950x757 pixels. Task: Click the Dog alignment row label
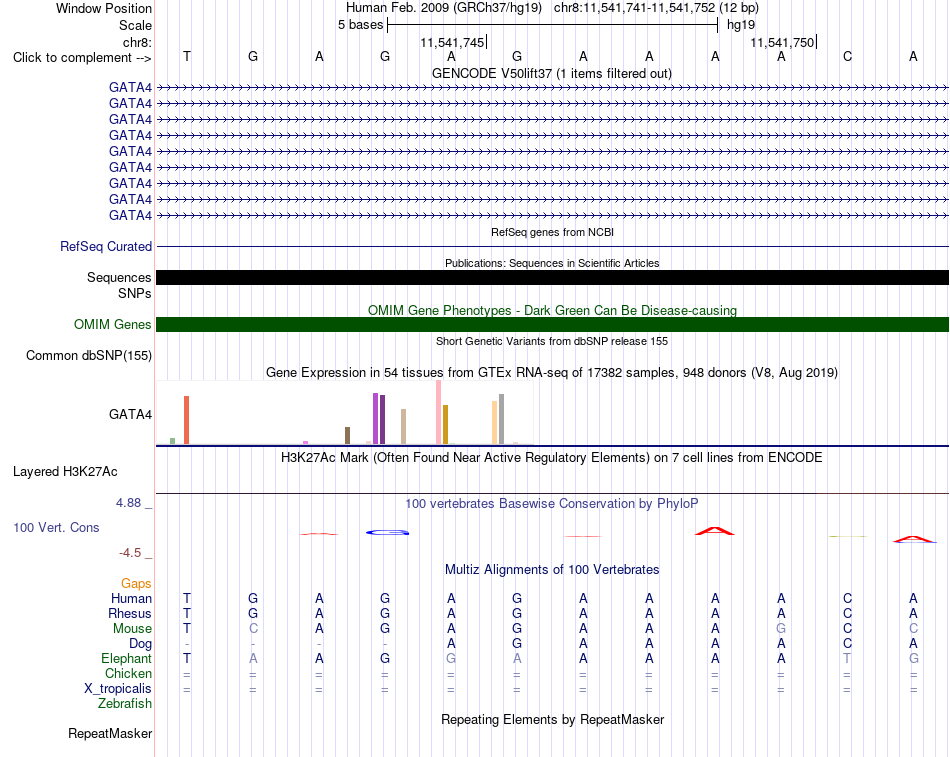[141, 644]
